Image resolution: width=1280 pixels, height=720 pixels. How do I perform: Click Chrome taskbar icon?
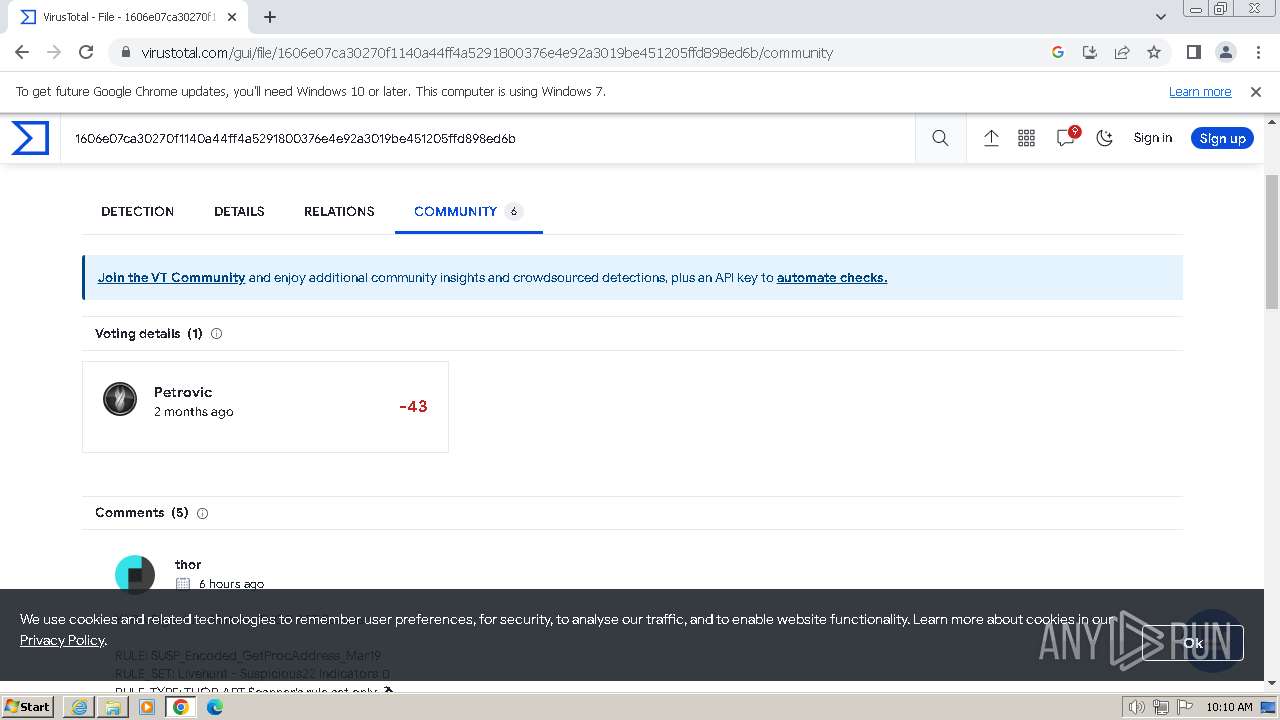[x=181, y=707]
